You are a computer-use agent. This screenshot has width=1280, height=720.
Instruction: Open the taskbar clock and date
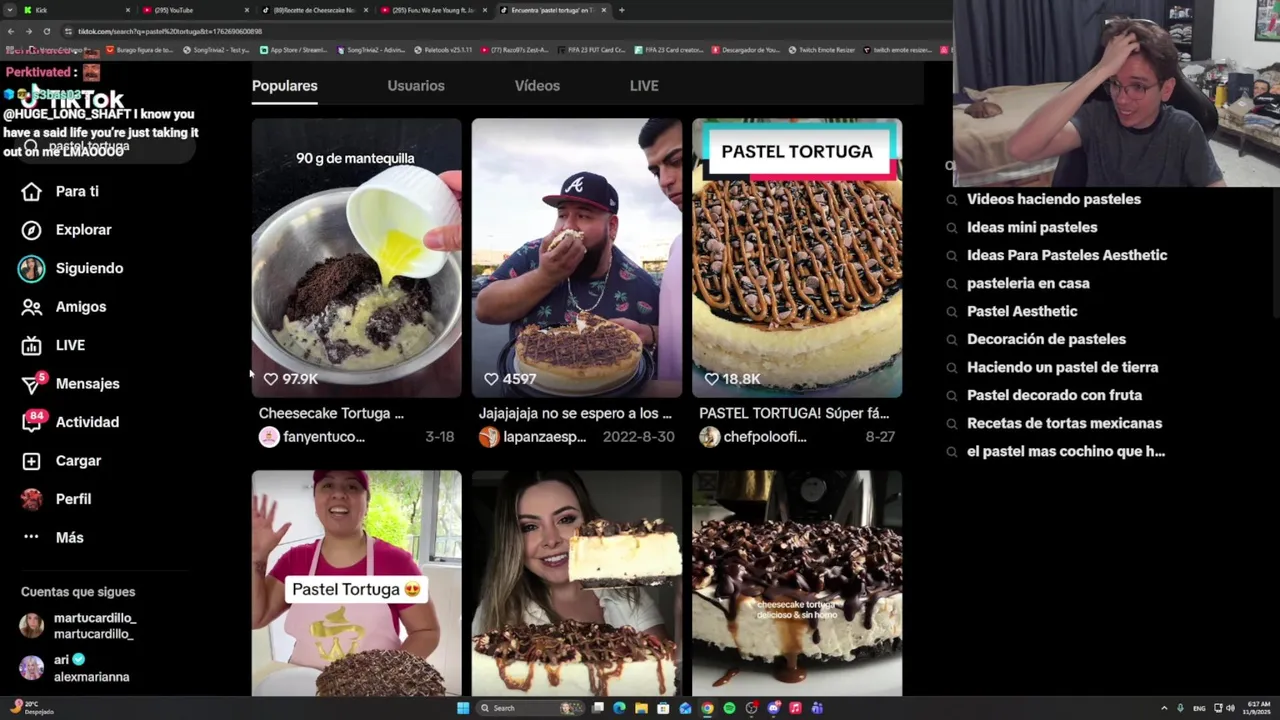point(1257,708)
